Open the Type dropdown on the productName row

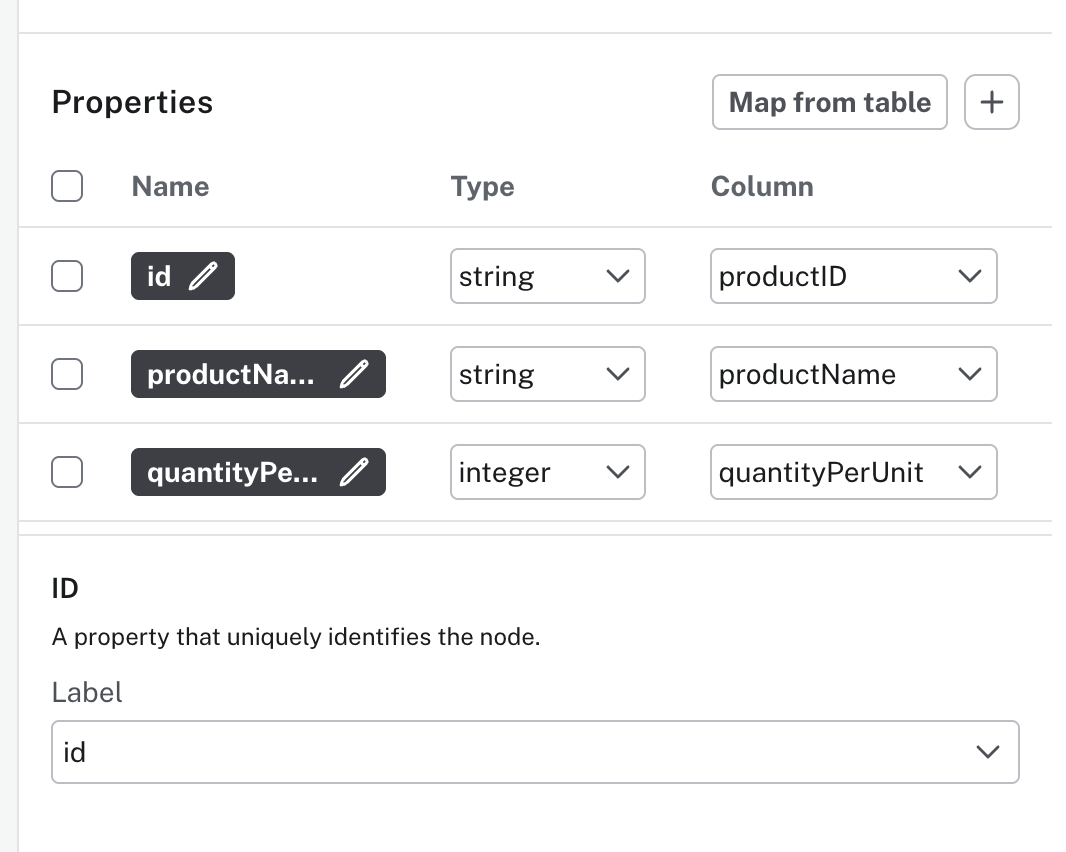click(547, 374)
